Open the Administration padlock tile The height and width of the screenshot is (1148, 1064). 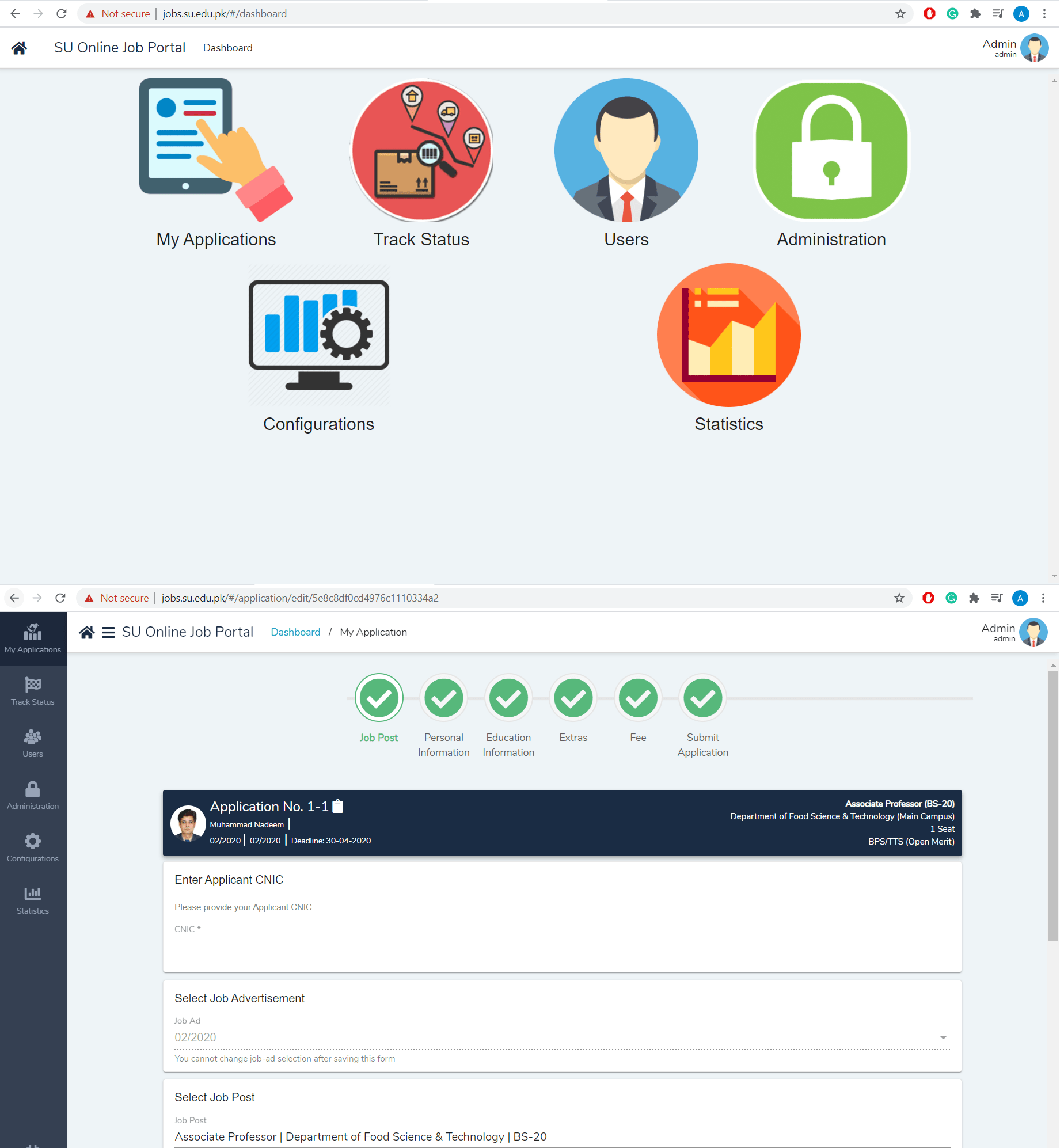tap(831, 163)
